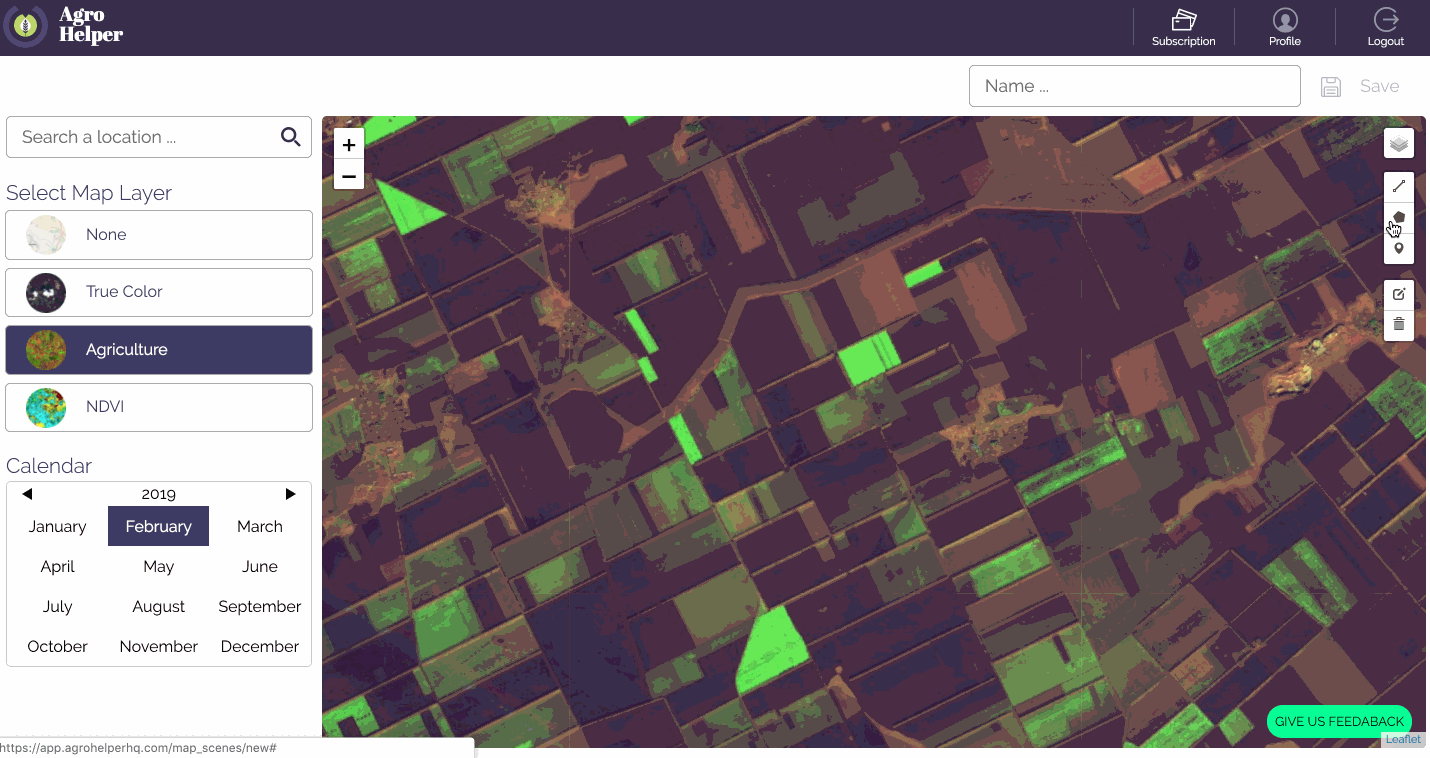Click the edit layers tool icon

[1399, 294]
